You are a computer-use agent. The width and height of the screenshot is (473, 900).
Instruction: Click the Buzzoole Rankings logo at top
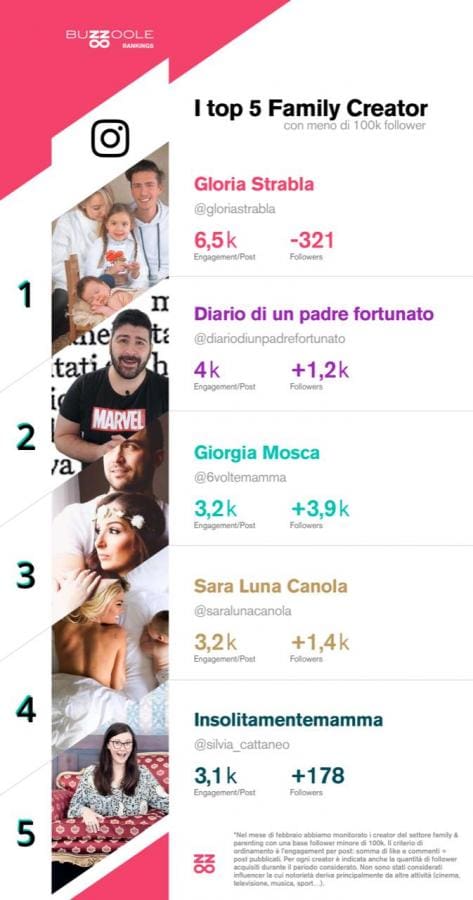pyautogui.click(x=110, y=38)
